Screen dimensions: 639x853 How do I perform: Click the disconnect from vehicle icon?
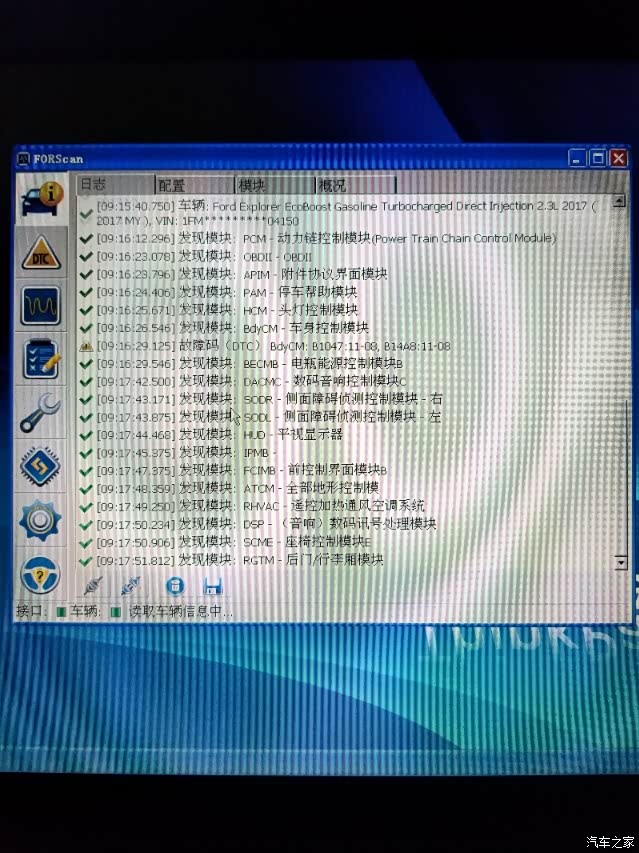click(x=130, y=586)
